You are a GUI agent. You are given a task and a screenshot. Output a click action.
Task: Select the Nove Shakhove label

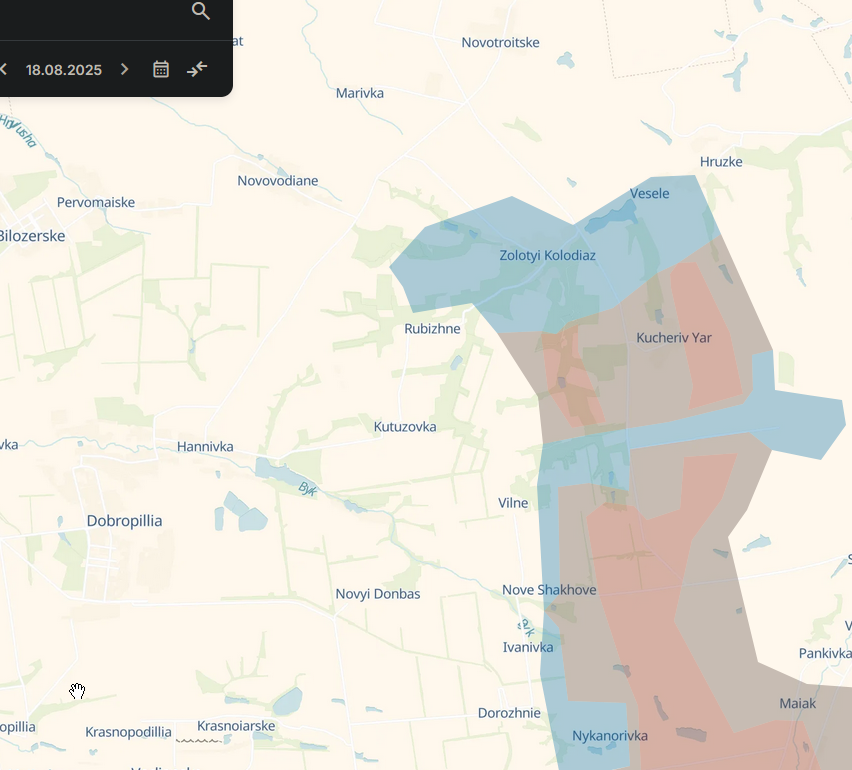pos(549,590)
